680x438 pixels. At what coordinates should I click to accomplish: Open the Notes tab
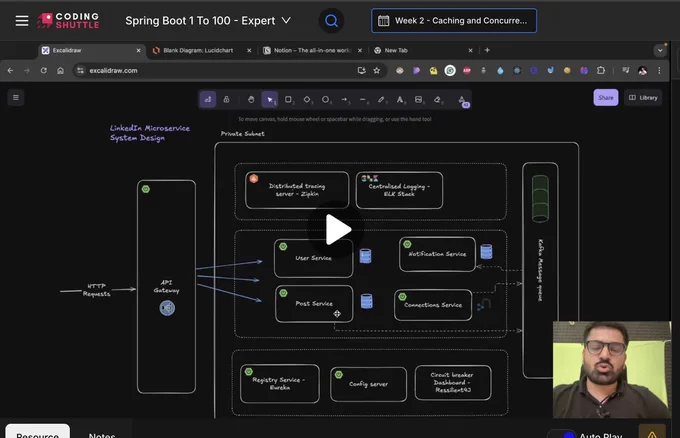pyautogui.click(x=102, y=434)
